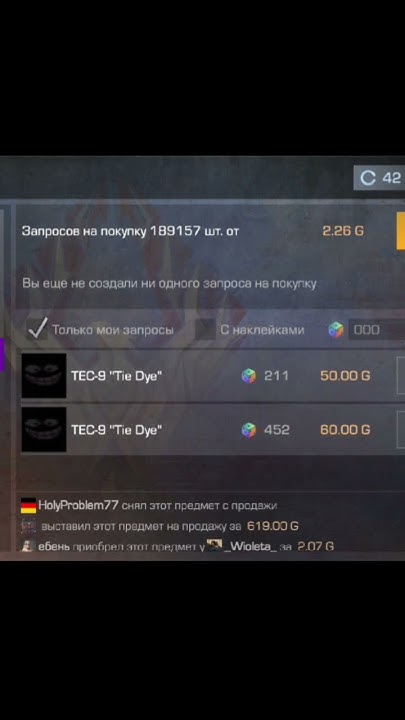405x720 pixels.
Task: Select the second TEC-9 Tie Dye thumbnail
Action: [x=44, y=429]
